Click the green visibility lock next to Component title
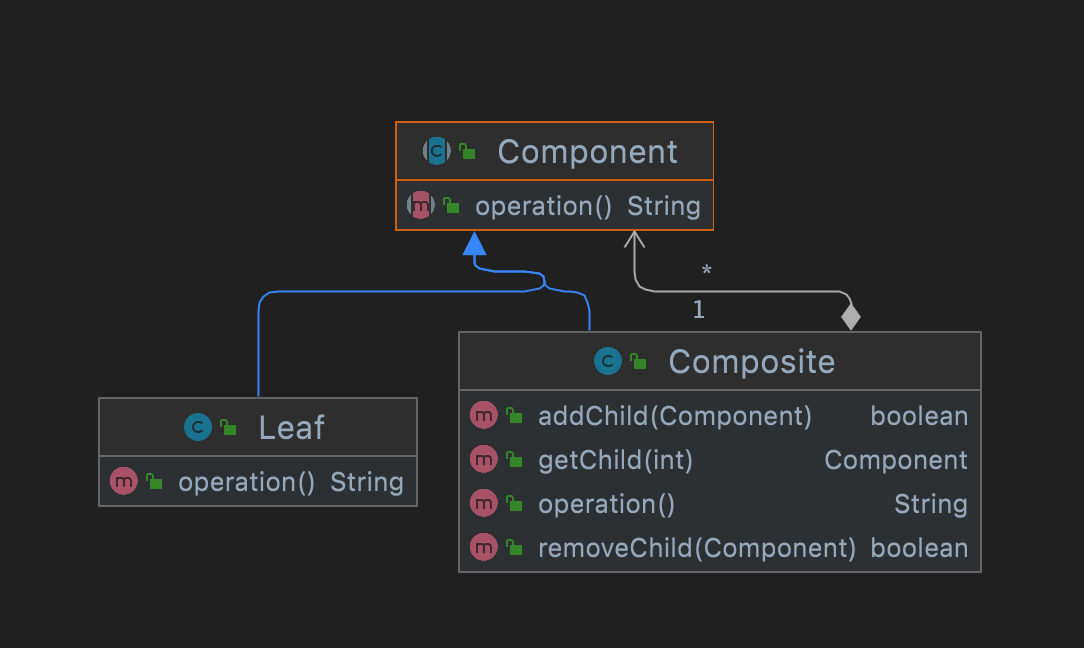The image size is (1084, 648). coord(468,152)
